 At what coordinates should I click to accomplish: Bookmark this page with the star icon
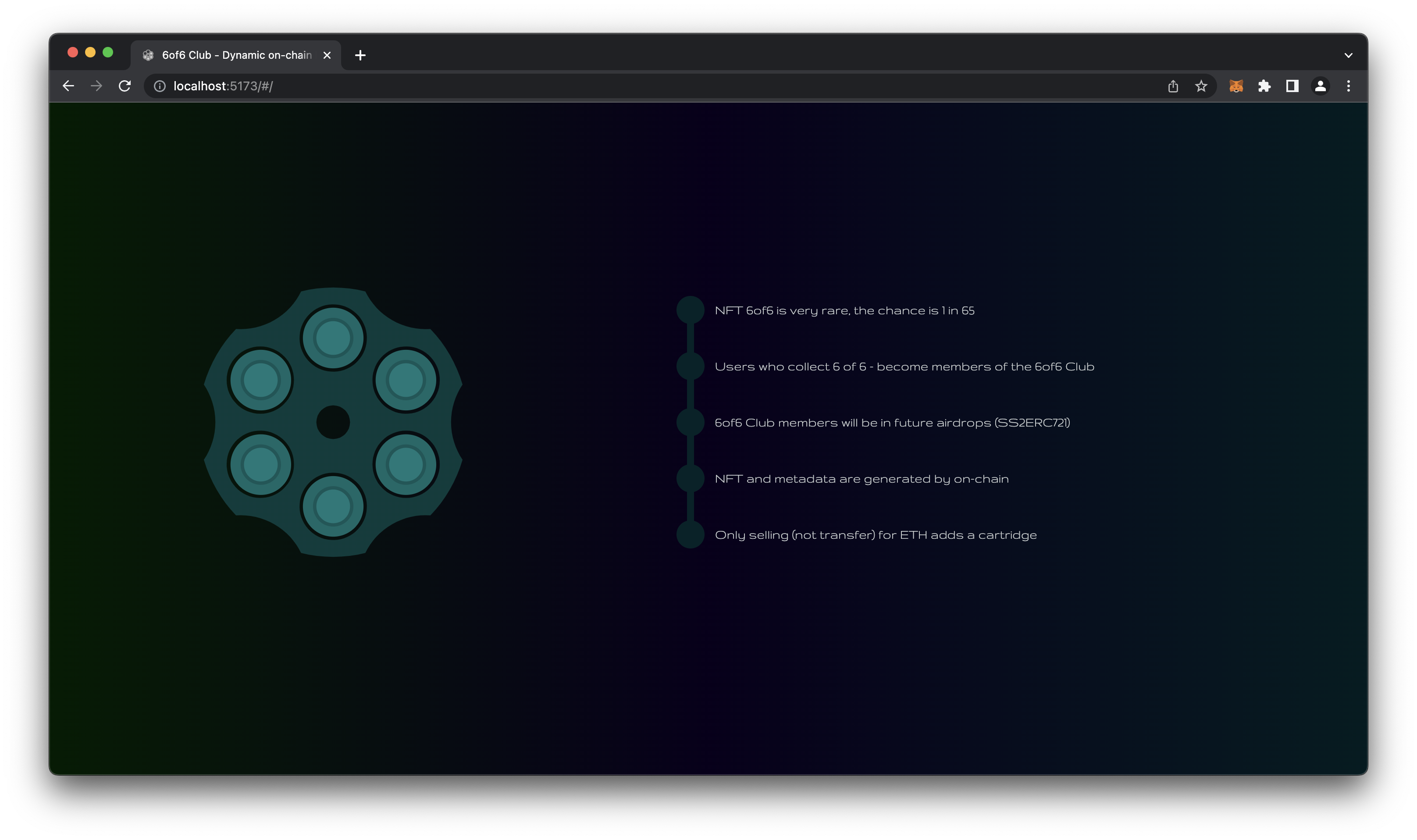[x=1201, y=86]
